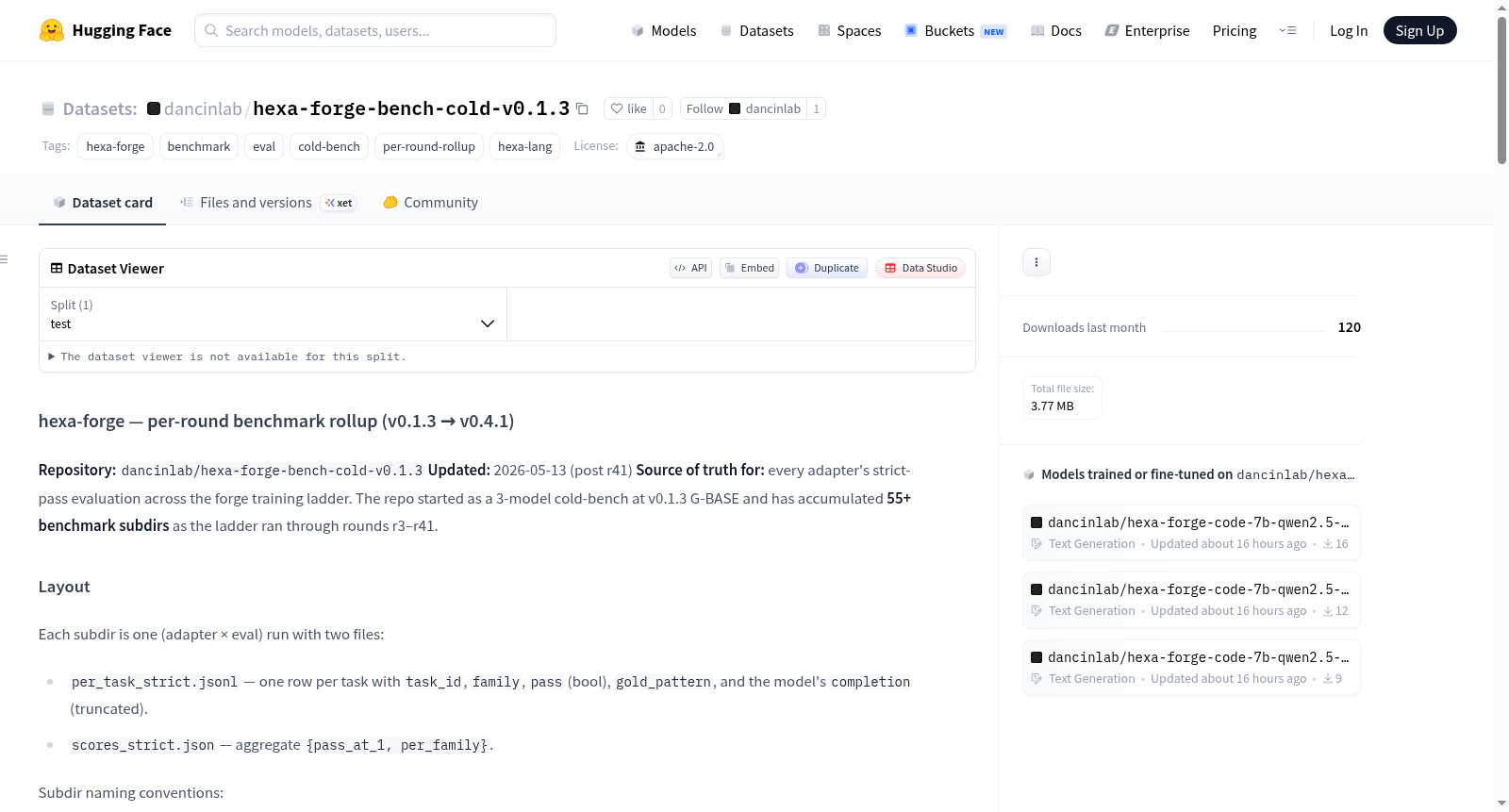Image resolution: width=1509 pixels, height=812 pixels.
Task: Click the hexa-lang tag
Action: [525, 146]
